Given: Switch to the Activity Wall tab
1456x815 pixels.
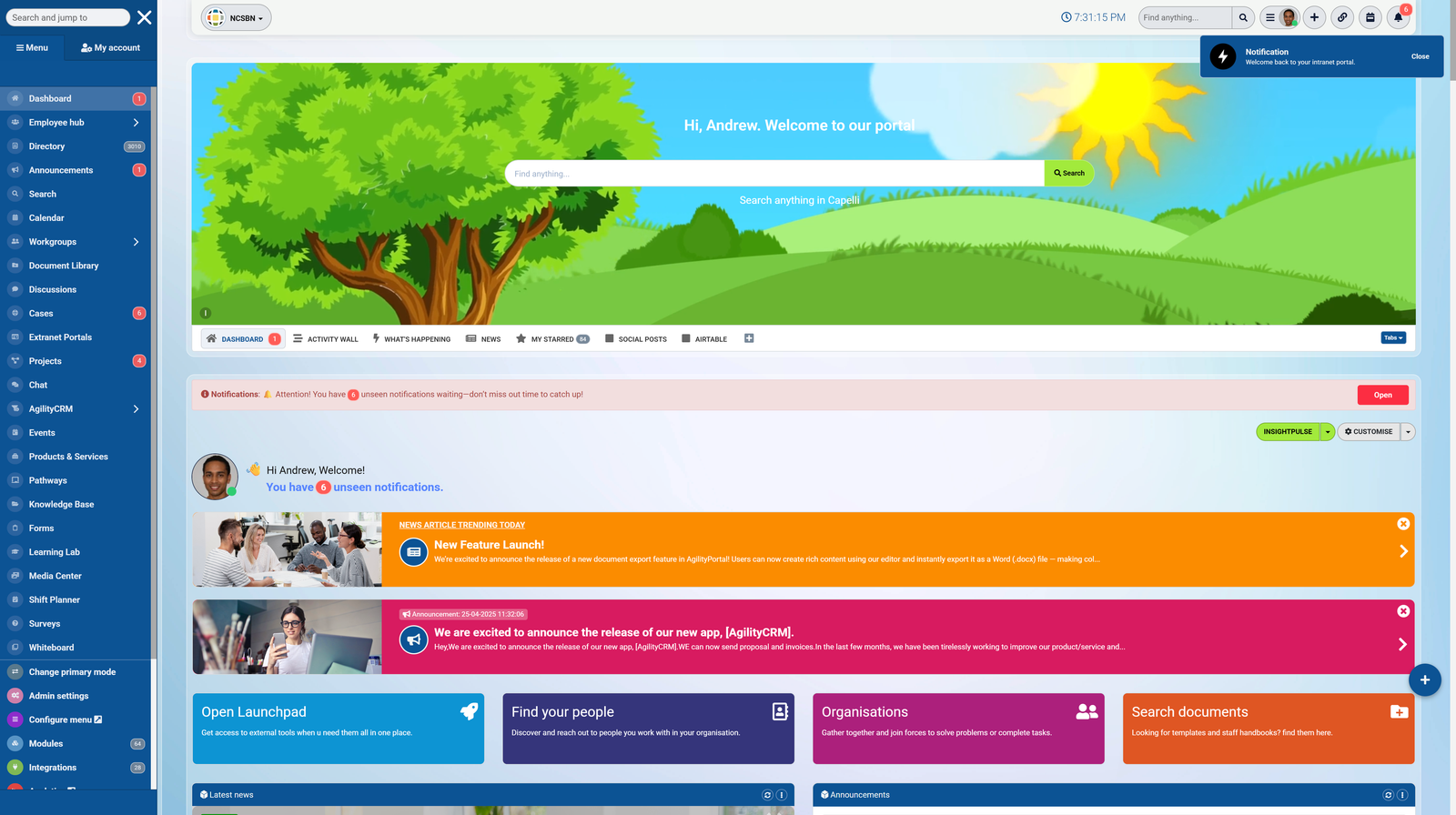Looking at the screenshot, I should point(326,339).
